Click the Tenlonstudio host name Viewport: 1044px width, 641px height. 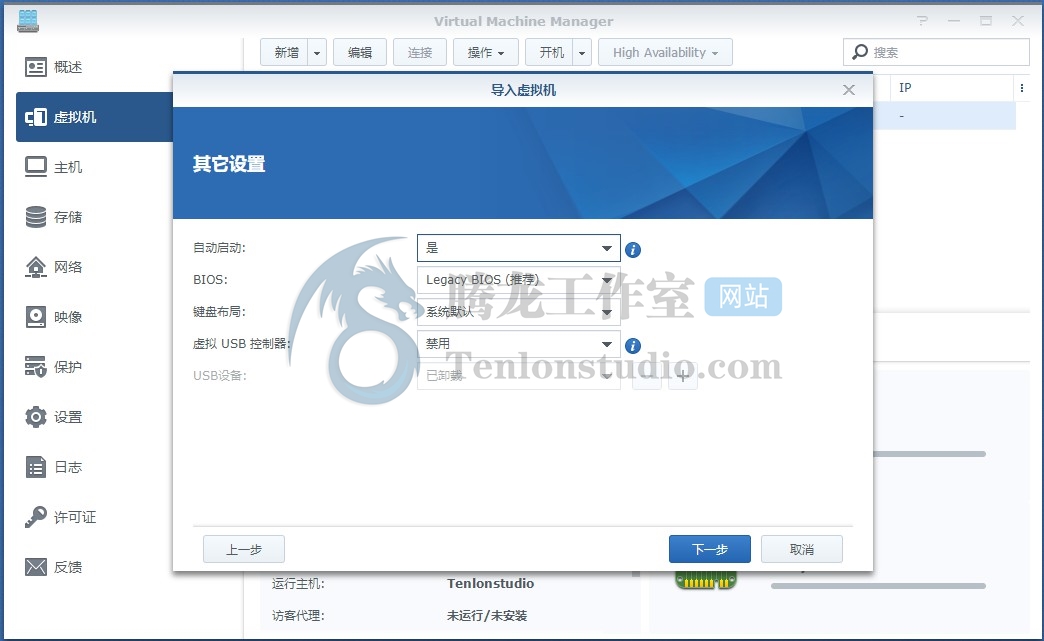(x=490, y=583)
